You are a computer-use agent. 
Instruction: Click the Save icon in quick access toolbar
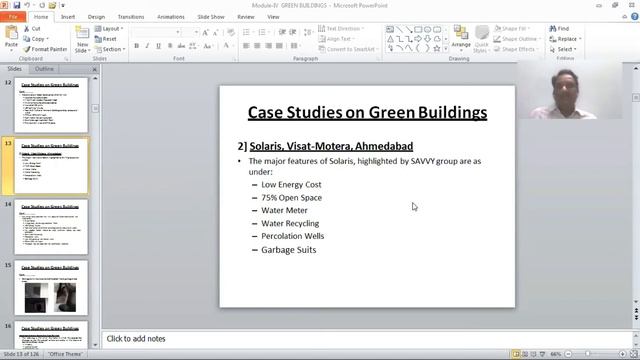[x=16, y=5]
